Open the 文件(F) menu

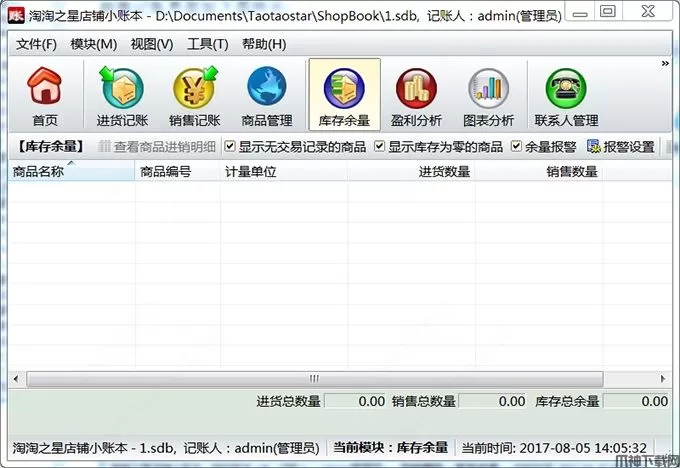tap(36, 44)
